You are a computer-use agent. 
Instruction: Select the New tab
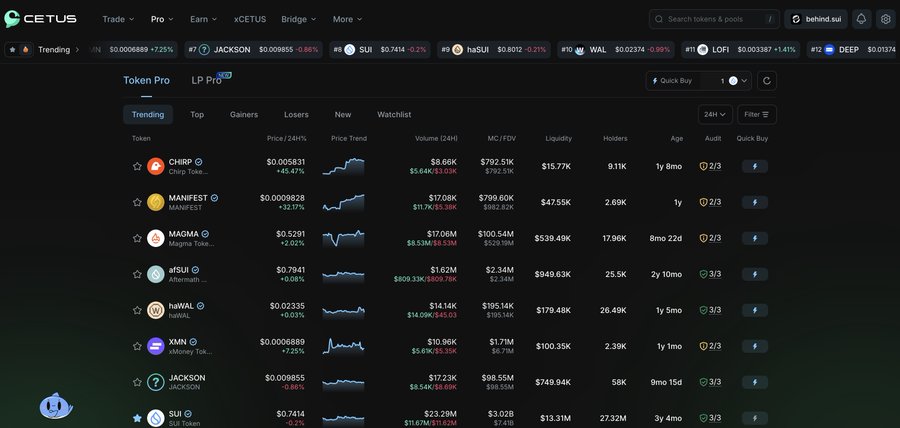pyautogui.click(x=343, y=115)
